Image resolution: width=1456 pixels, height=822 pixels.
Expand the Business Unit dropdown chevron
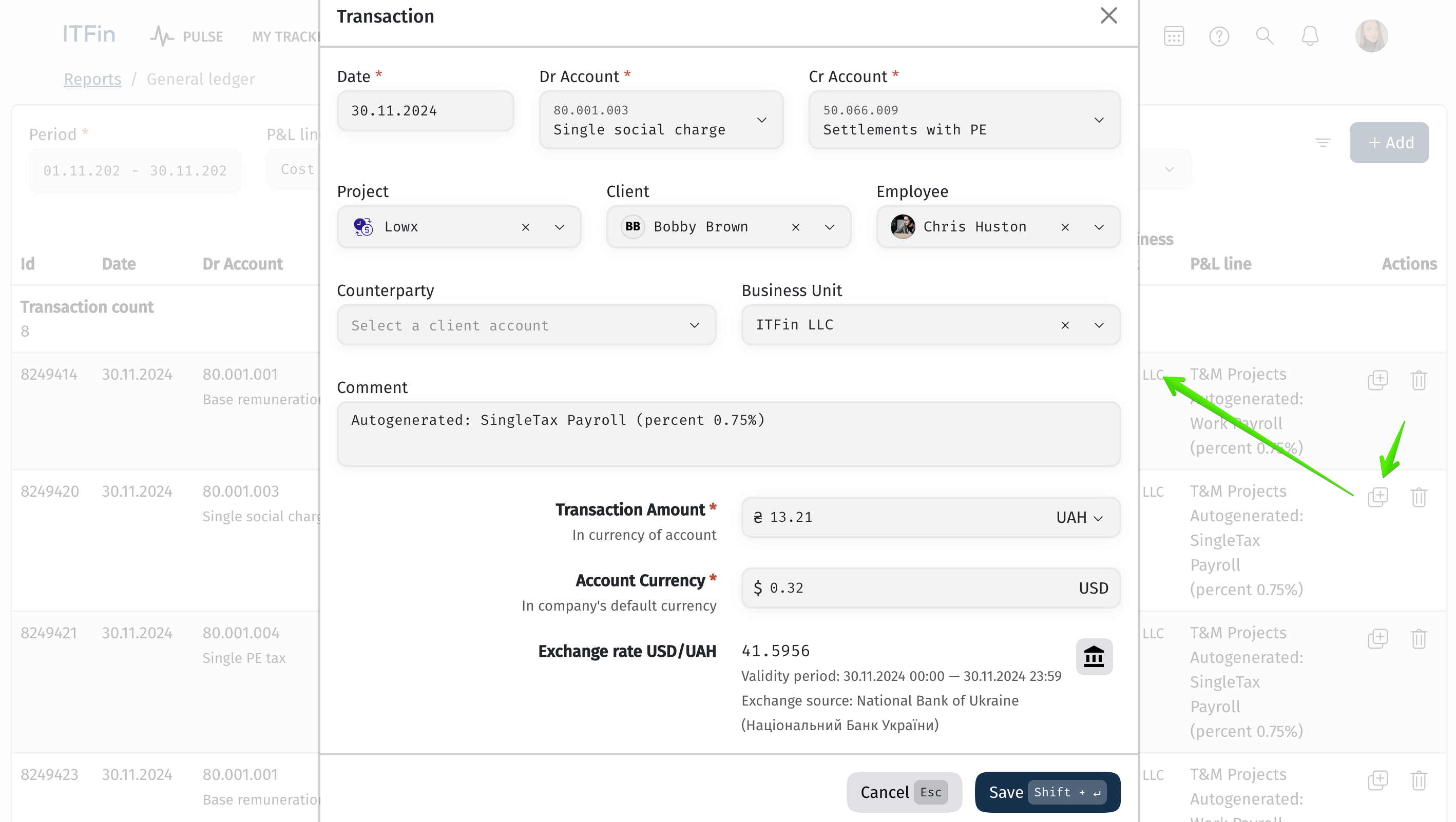coord(1099,325)
